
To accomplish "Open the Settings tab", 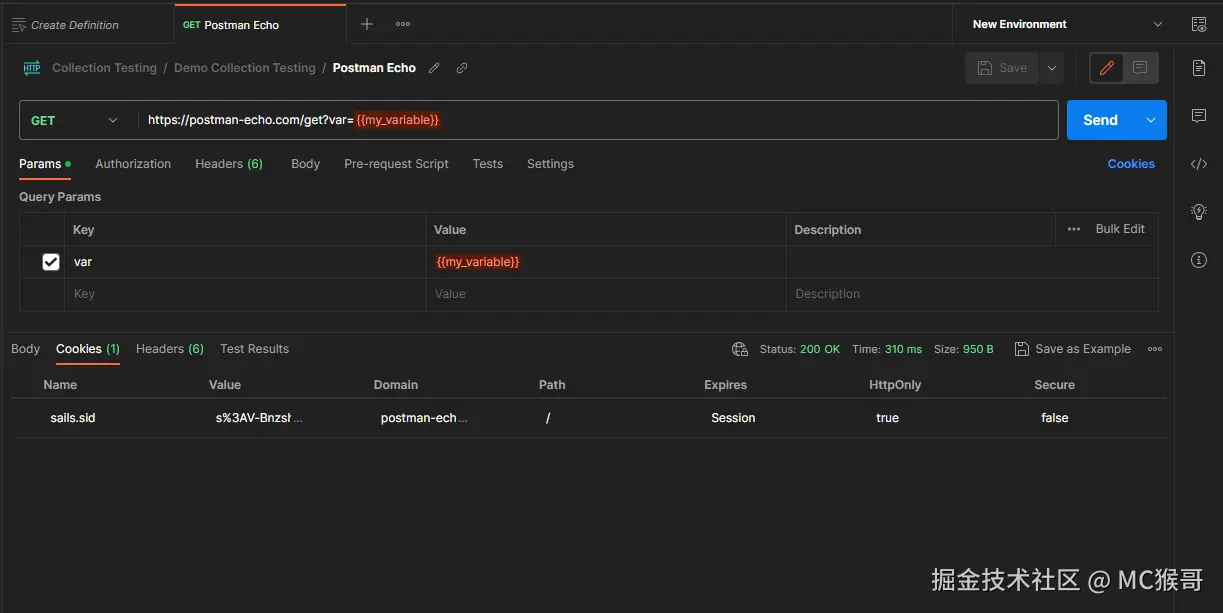I will tap(550, 164).
